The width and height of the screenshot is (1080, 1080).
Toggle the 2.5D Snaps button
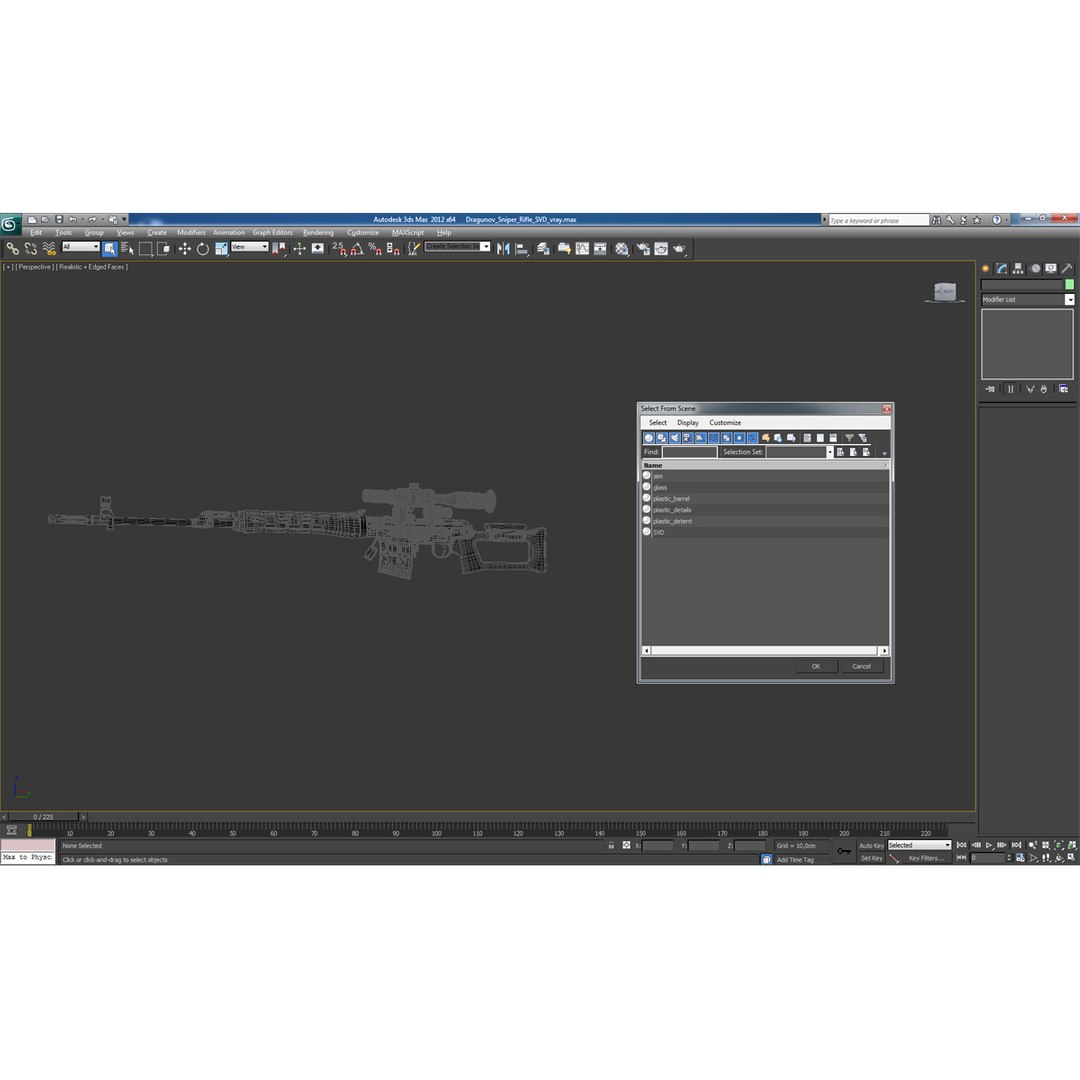pyautogui.click(x=339, y=249)
